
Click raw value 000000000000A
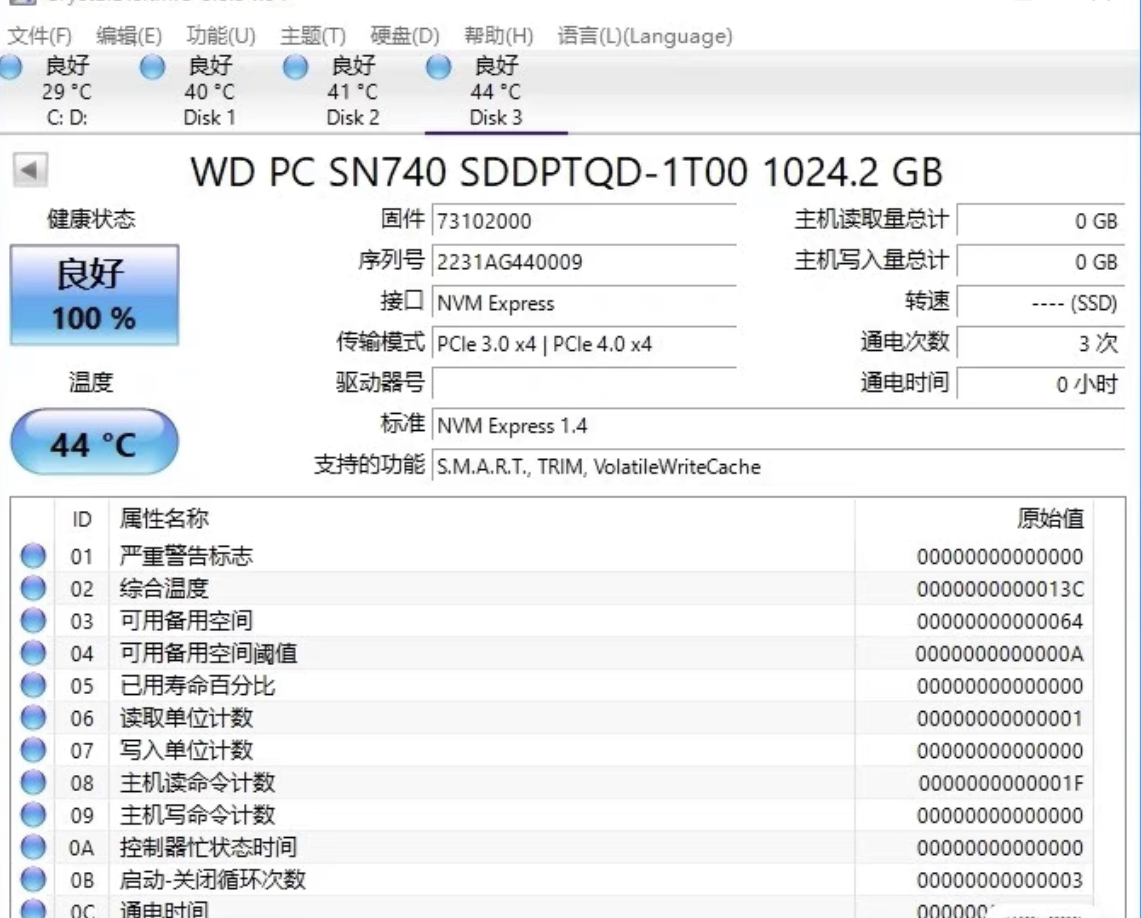1000,653
